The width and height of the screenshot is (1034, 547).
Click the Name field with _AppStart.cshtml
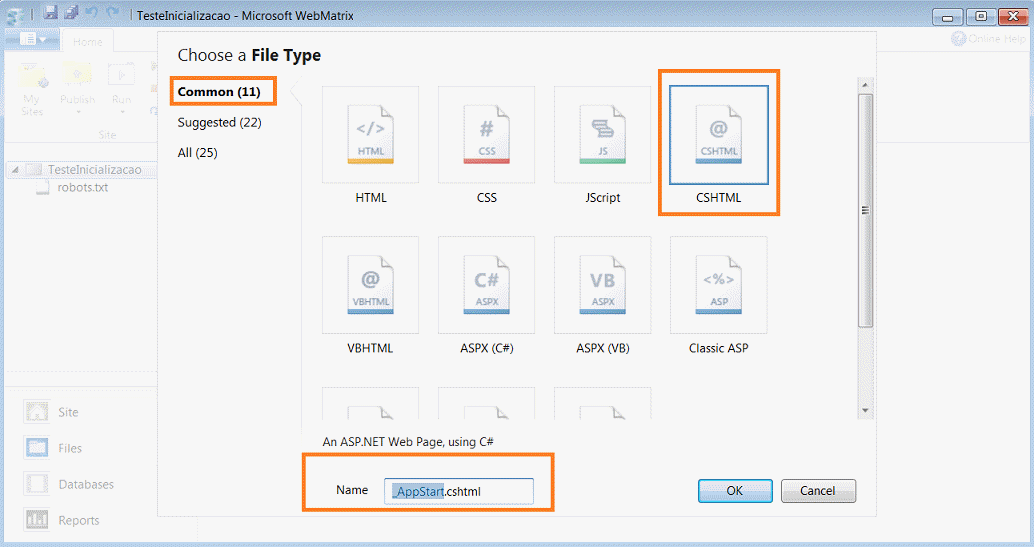click(x=459, y=492)
